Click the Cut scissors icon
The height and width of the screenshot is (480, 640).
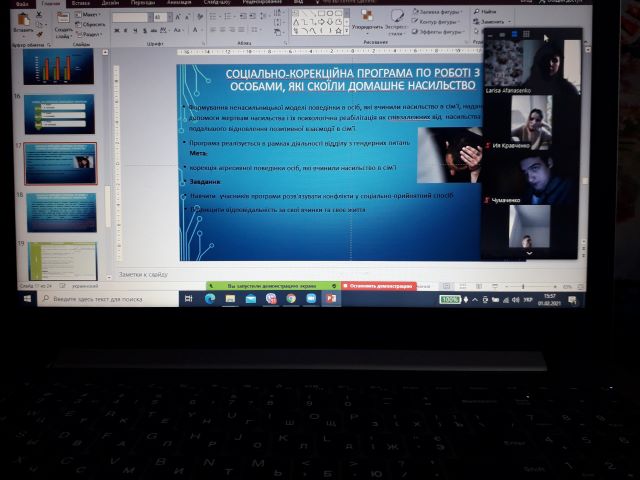click(x=39, y=15)
